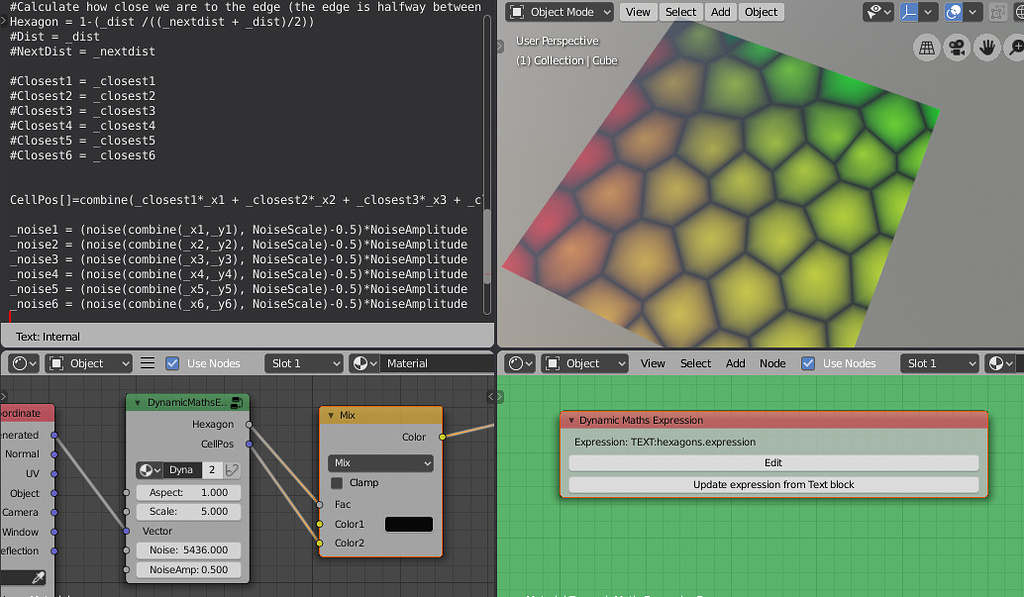Click the Edit expression button

pos(773,463)
